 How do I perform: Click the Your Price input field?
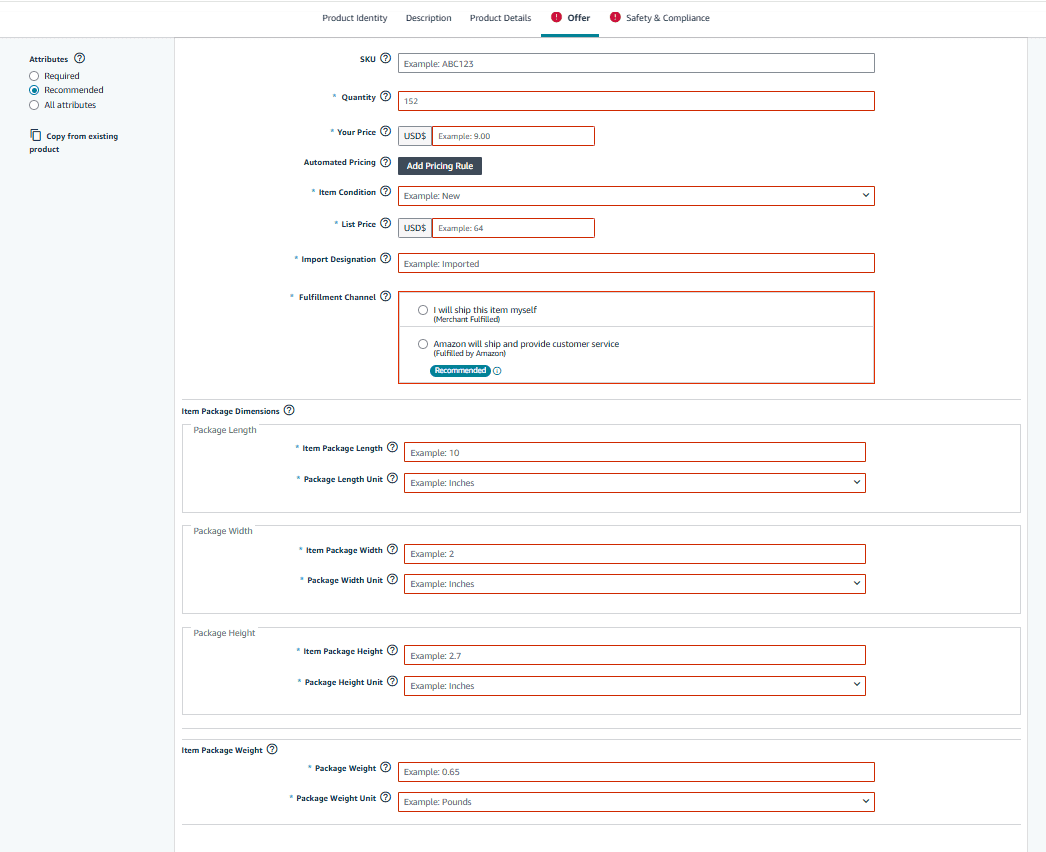pyautogui.click(x=513, y=135)
